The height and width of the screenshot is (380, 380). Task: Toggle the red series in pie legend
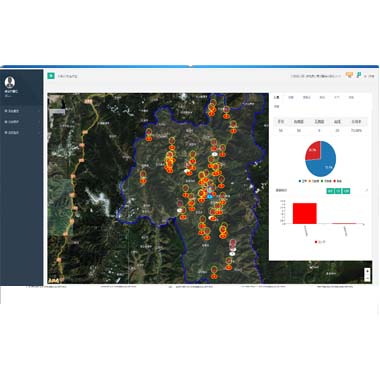click(x=338, y=181)
